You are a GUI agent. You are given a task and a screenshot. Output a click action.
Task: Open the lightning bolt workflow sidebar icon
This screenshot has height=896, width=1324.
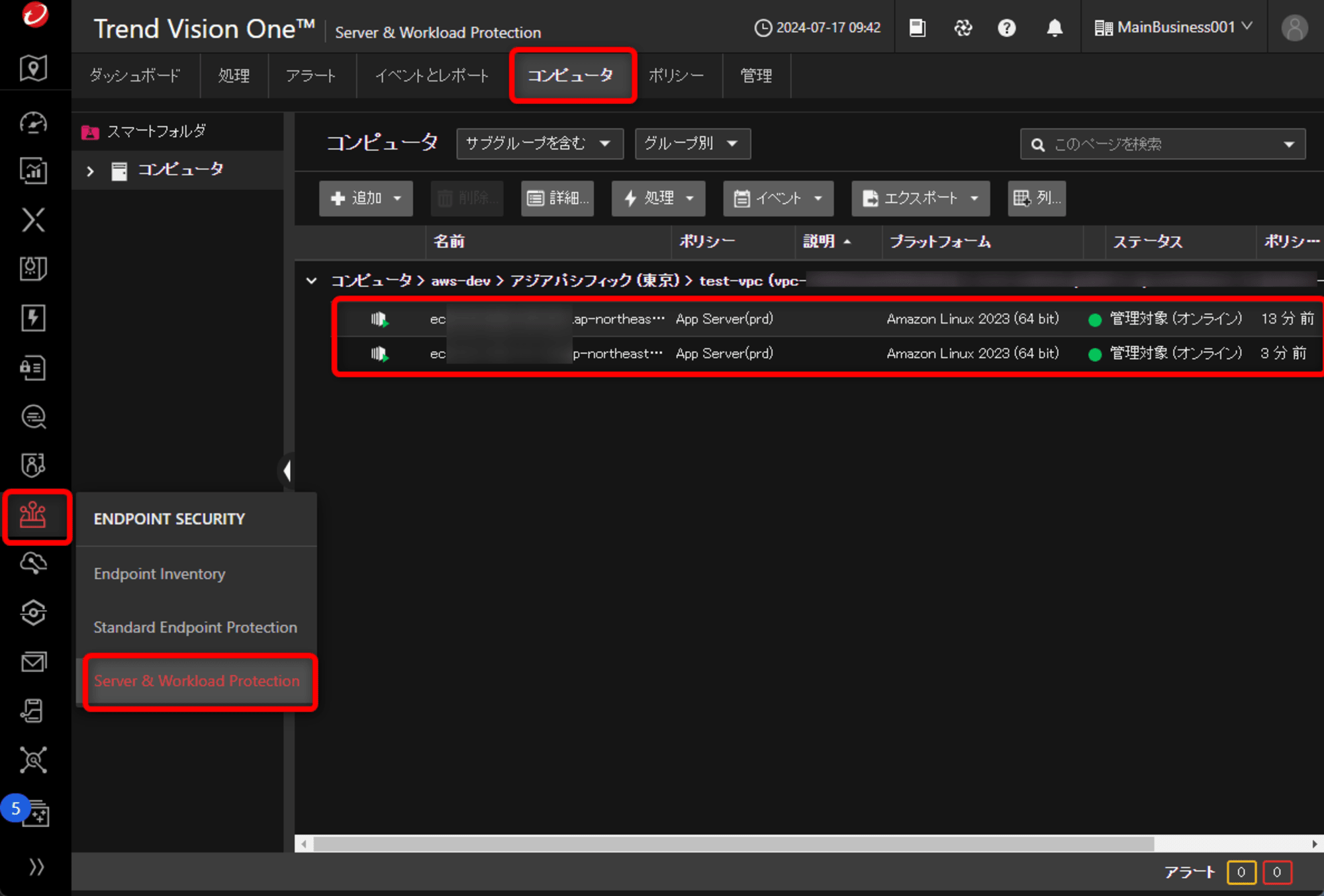(34, 318)
